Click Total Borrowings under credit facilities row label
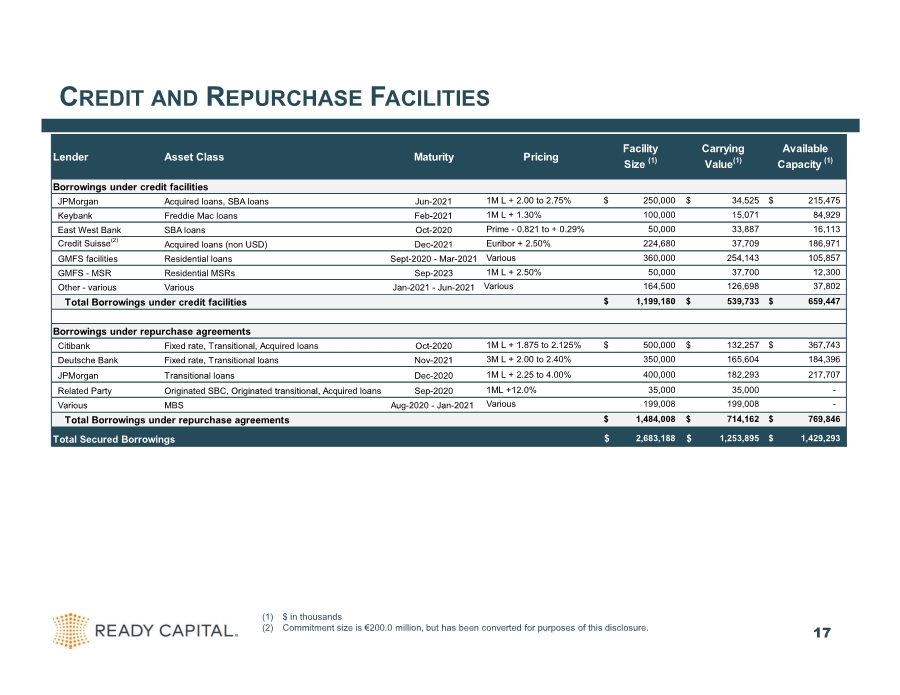 pyautogui.click(x=156, y=302)
